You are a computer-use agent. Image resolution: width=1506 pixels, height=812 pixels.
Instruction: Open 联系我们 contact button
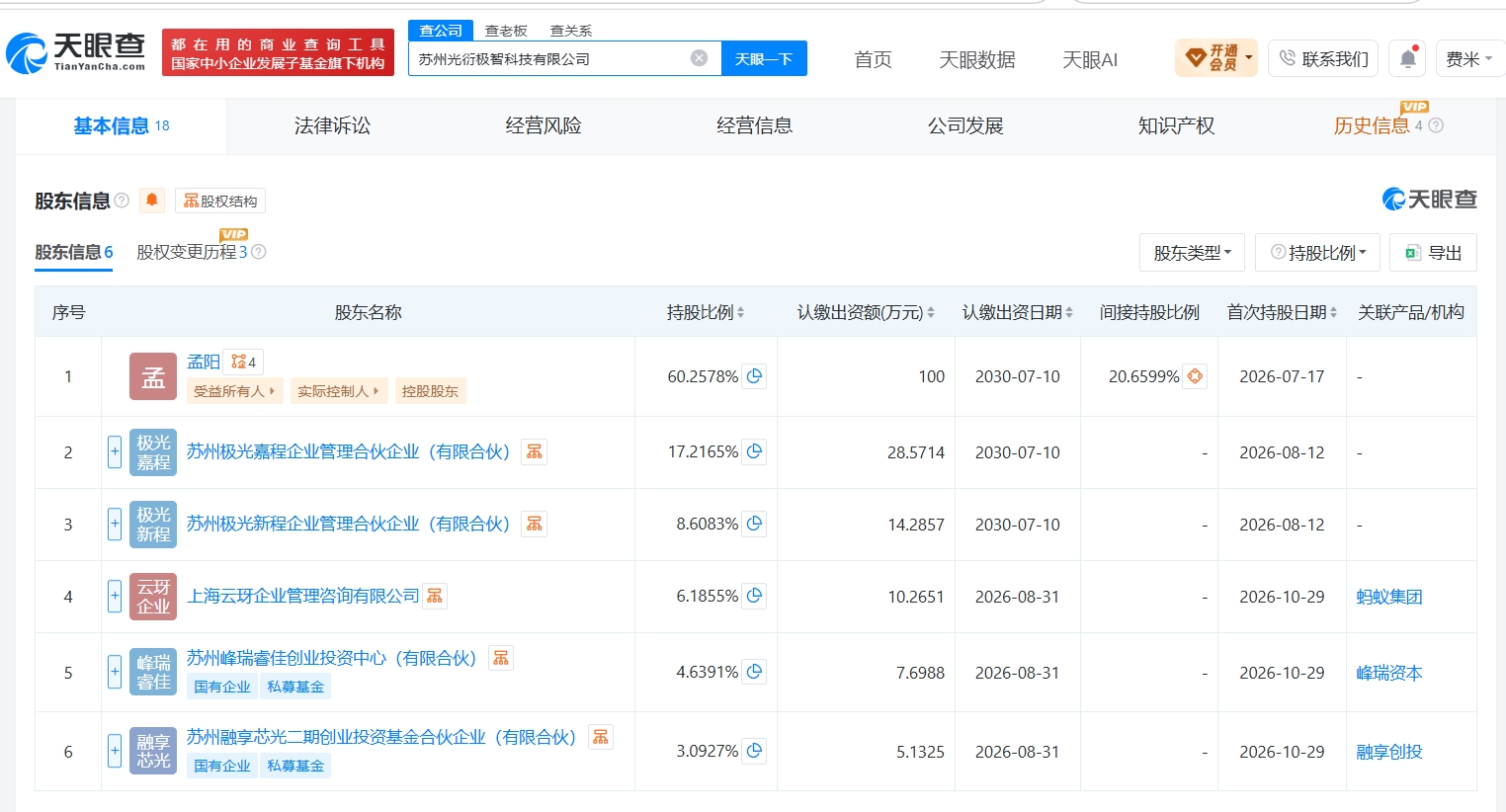(1324, 59)
